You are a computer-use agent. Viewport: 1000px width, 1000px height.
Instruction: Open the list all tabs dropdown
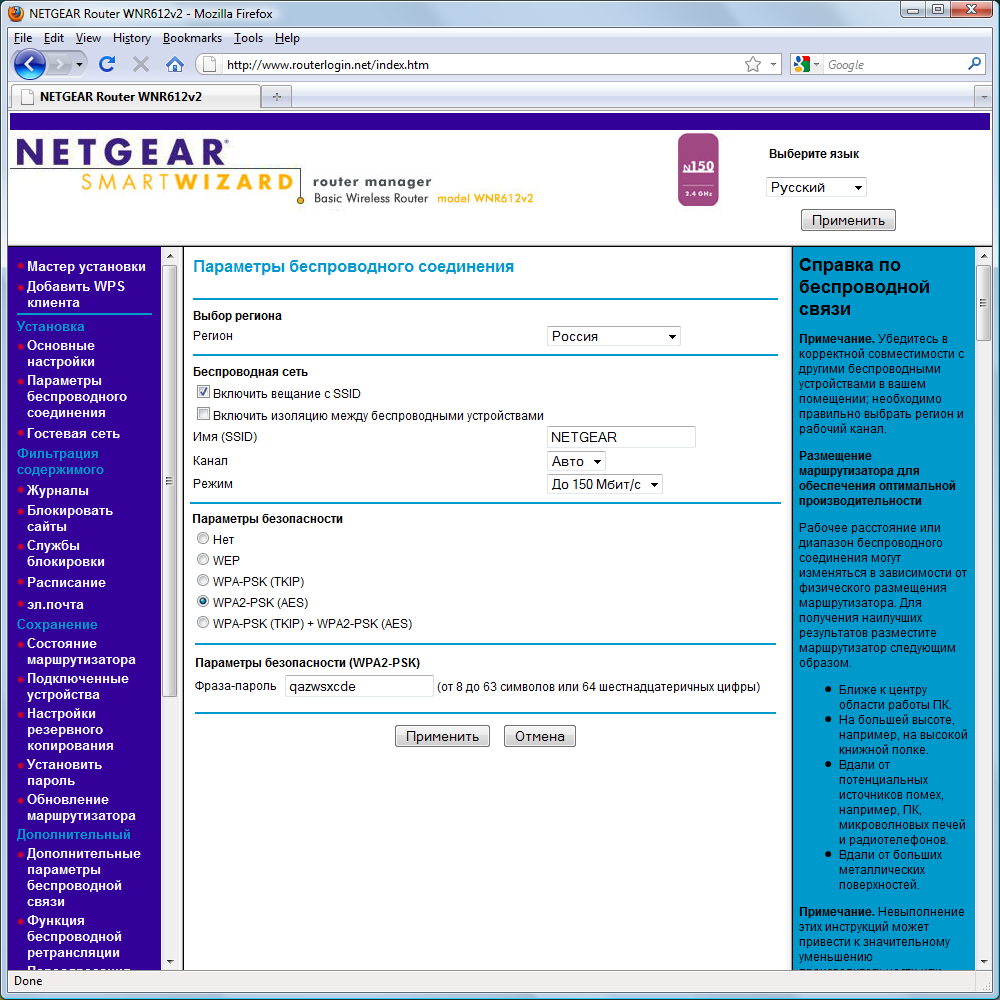tap(983, 97)
